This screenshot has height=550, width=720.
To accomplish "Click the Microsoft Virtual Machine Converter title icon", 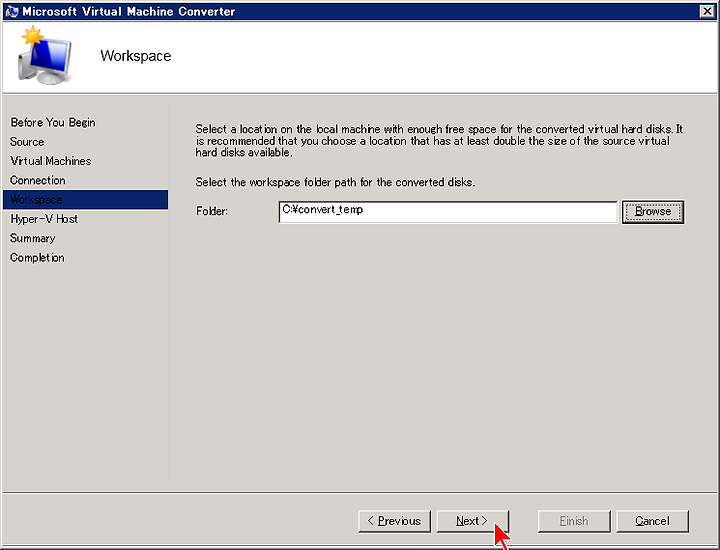I will [11, 11].
